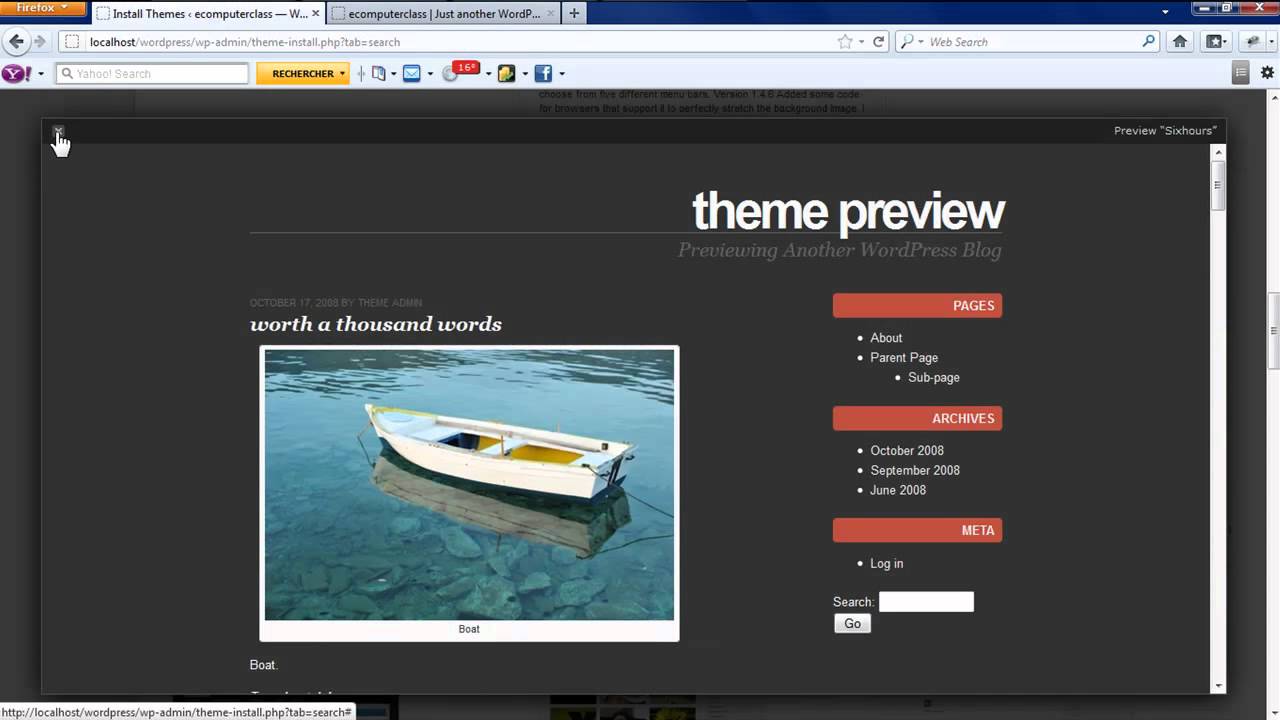Open the toolbar settings gear icon
The image size is (1280, 720).
pyautogui.click(x=1268, y=72)
